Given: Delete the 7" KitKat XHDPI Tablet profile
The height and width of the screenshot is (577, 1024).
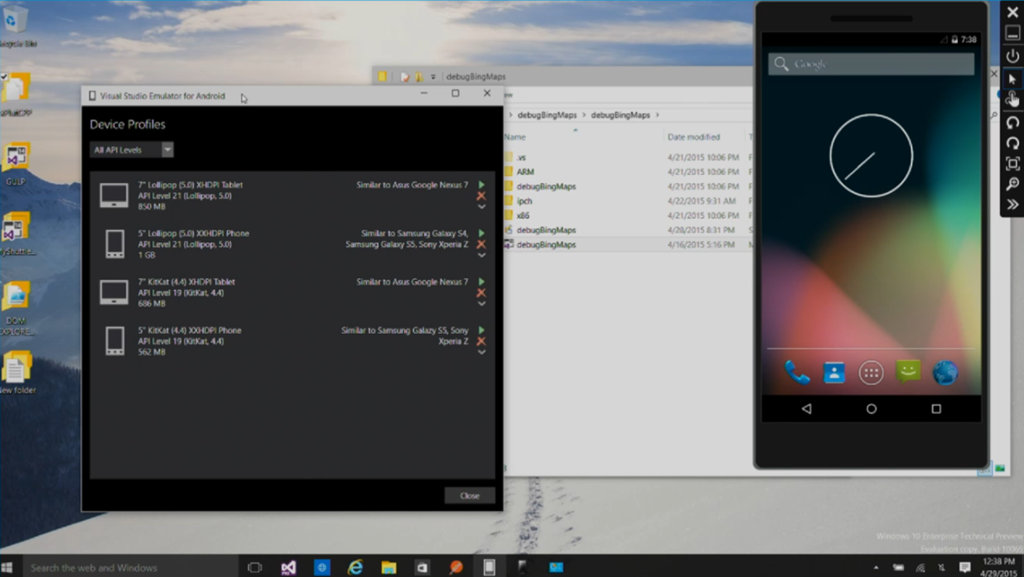Looking at the screenshot, I should 481,292.
